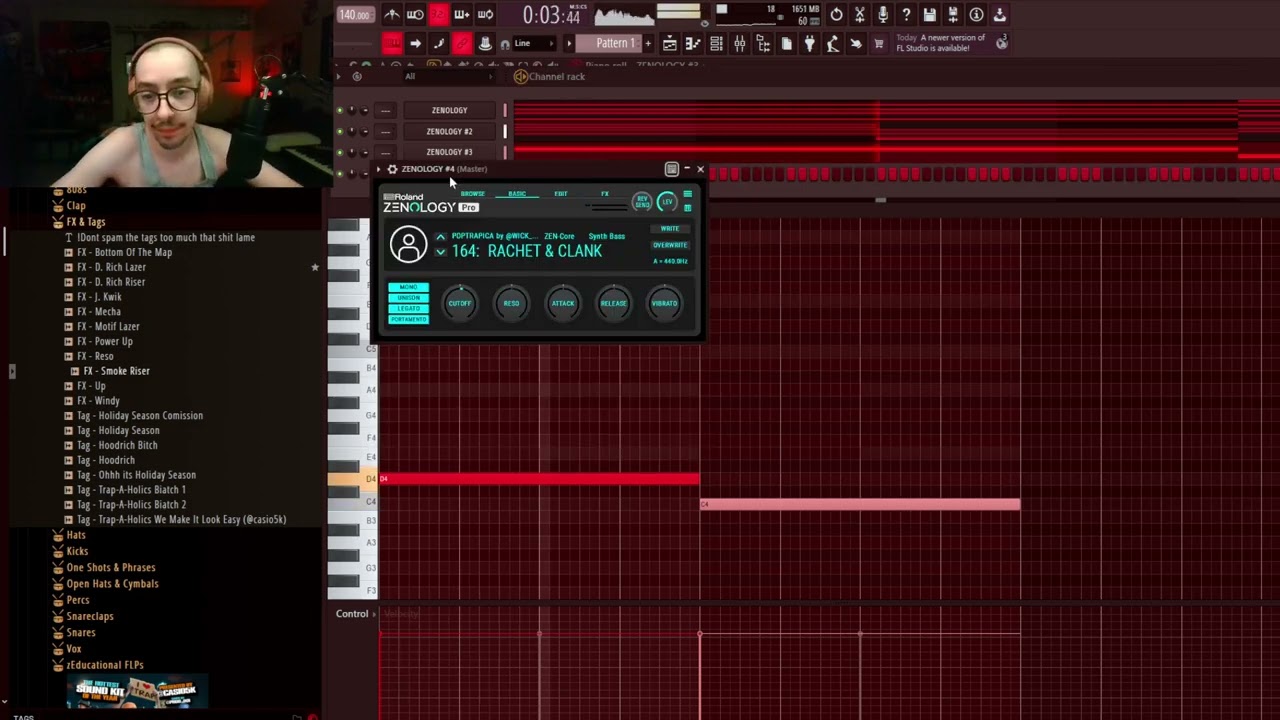The height and width of the screenshot is (720, 1280).
Task: Select the ZENOLOGY #2 channel button
Action: (x=449, y=131)
